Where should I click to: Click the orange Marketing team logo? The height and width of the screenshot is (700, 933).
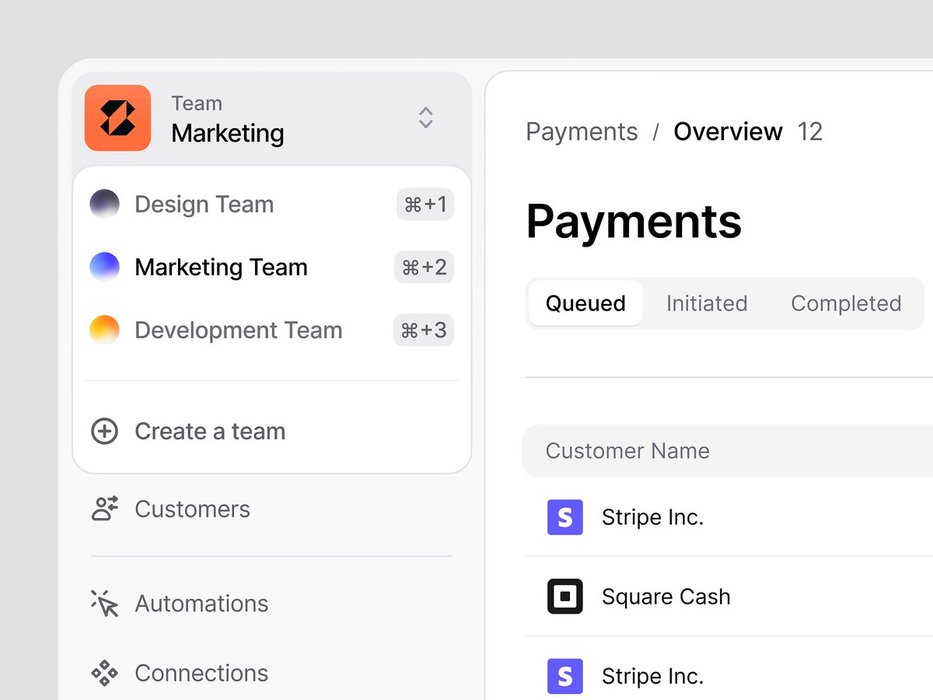[118, 118]
